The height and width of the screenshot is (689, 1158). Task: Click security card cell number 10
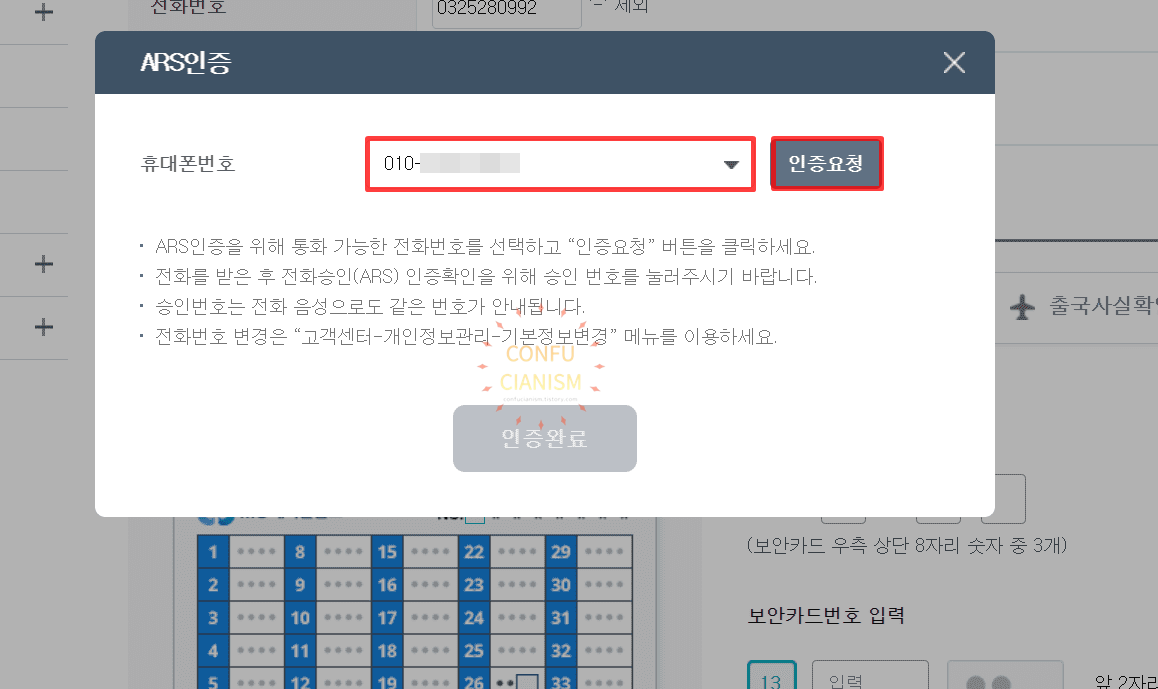point(300,617)
